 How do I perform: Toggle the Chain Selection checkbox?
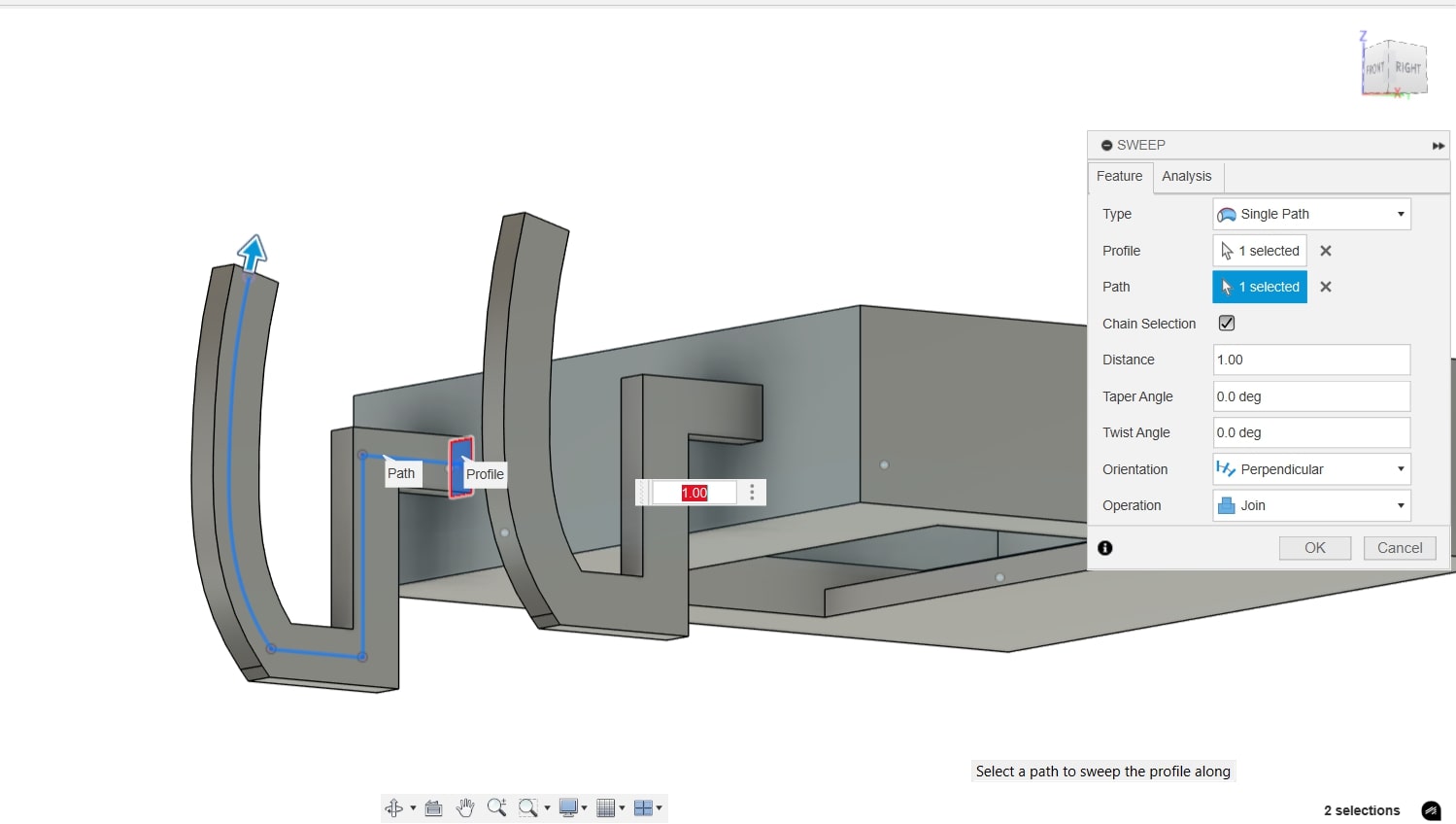1227,324
